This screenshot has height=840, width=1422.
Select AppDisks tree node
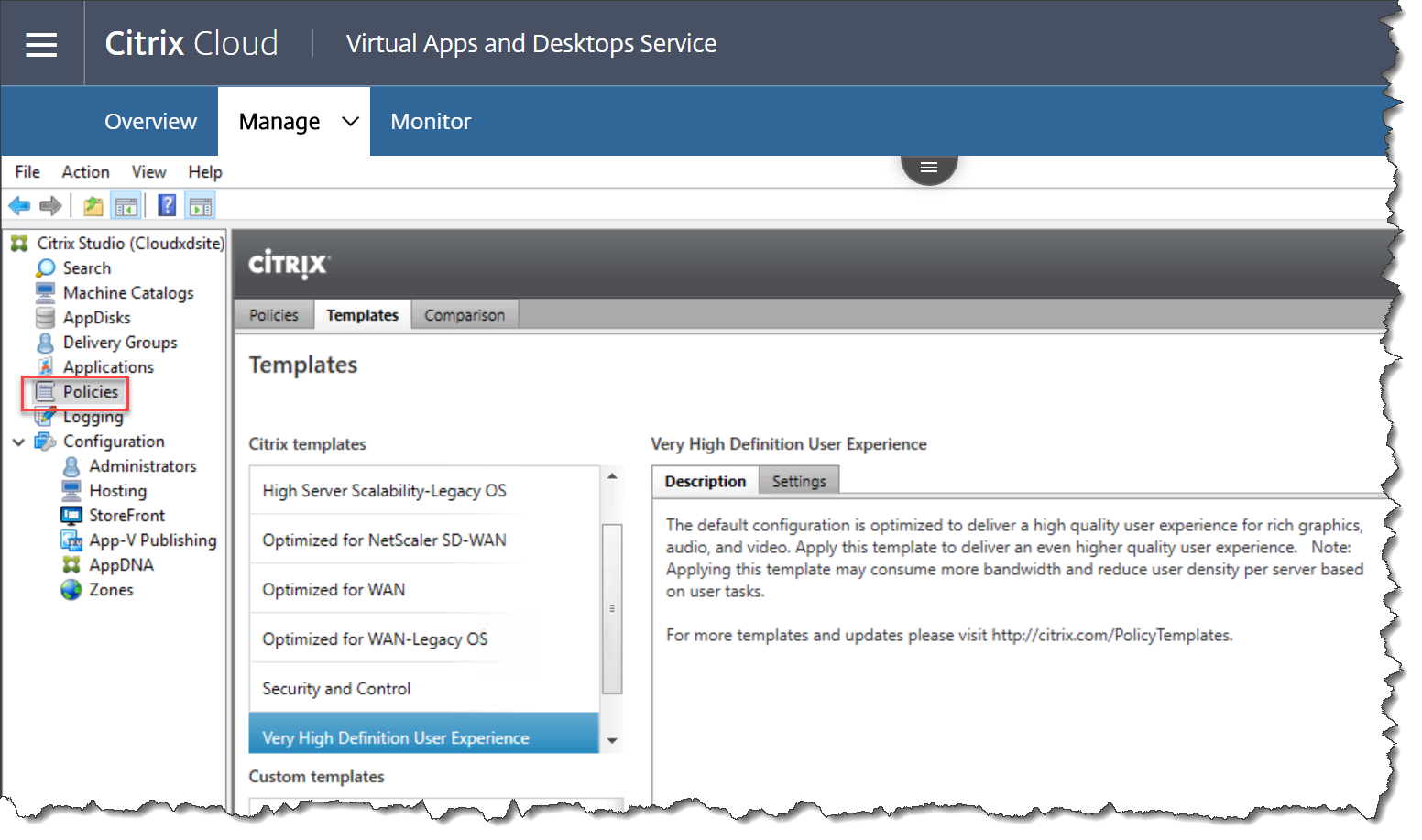pyautogui.click(x=97, y=318)
